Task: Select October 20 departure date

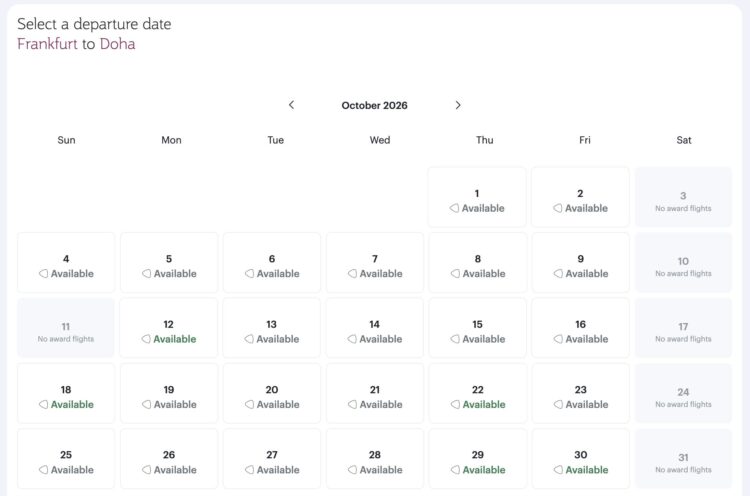Action: click(x=272, y=393)
